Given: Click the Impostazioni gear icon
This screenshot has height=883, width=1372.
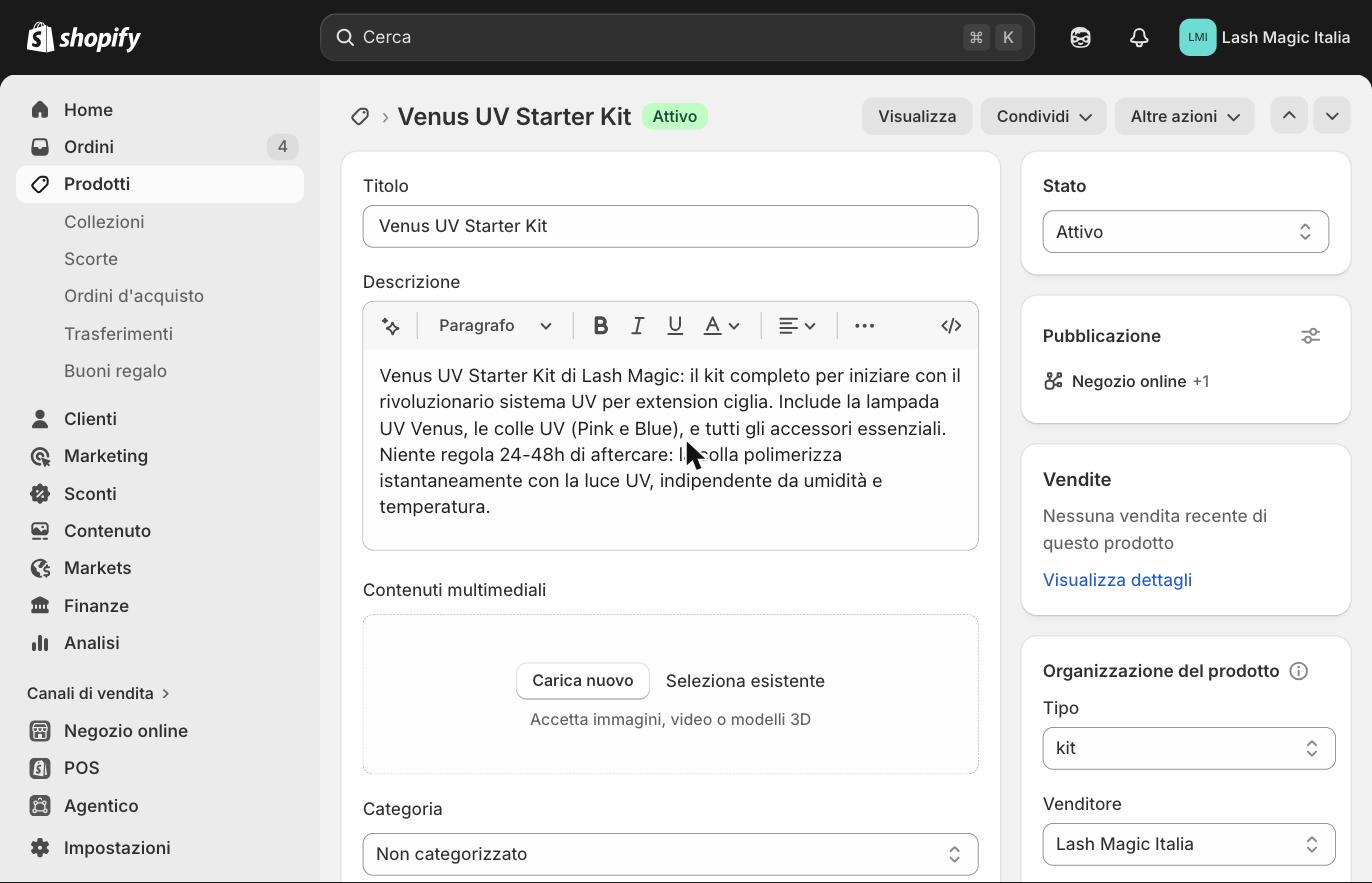Looking at the screenshot, I should pyautogui.click(x=40, y=848).
